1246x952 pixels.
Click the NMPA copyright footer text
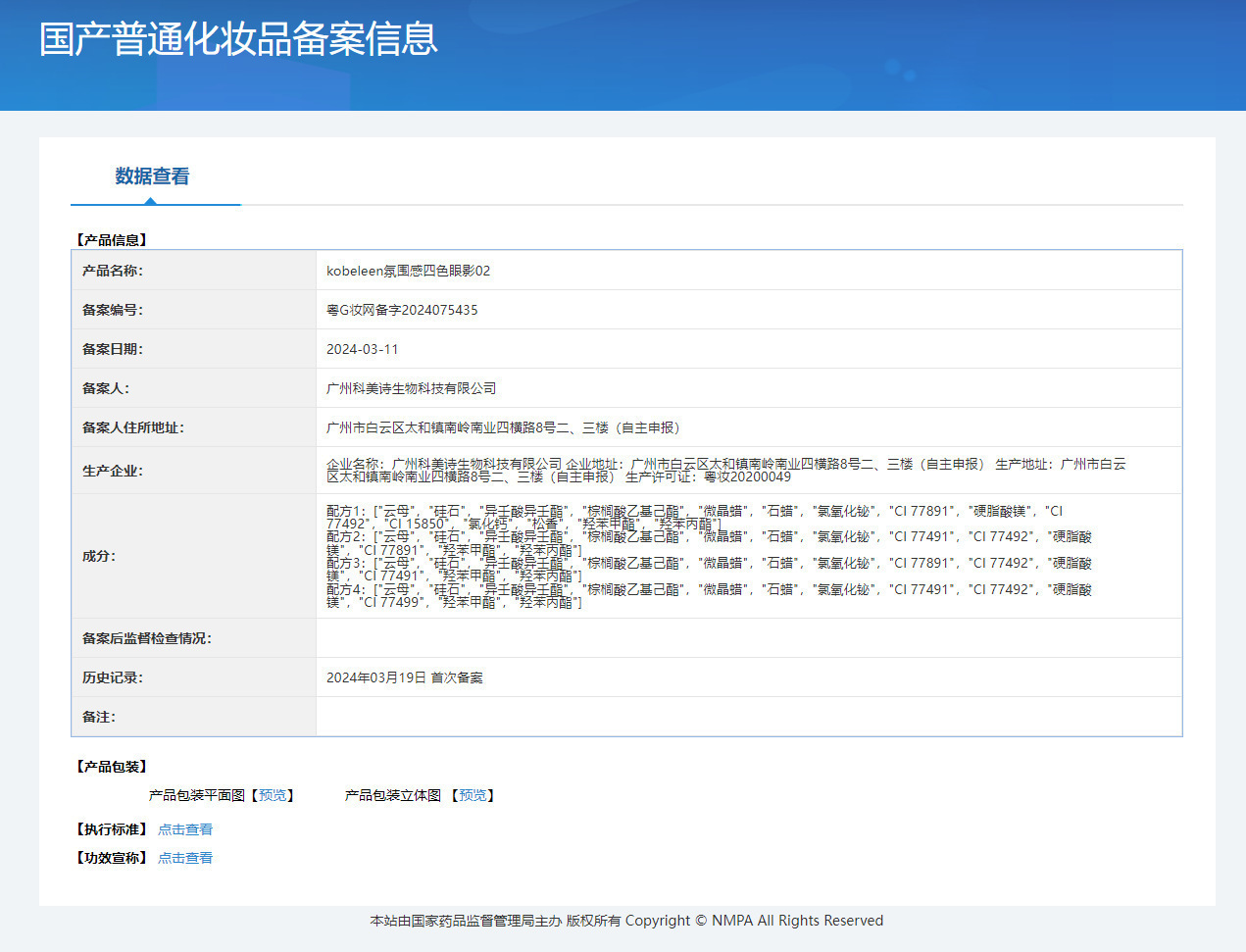[626, 921]
